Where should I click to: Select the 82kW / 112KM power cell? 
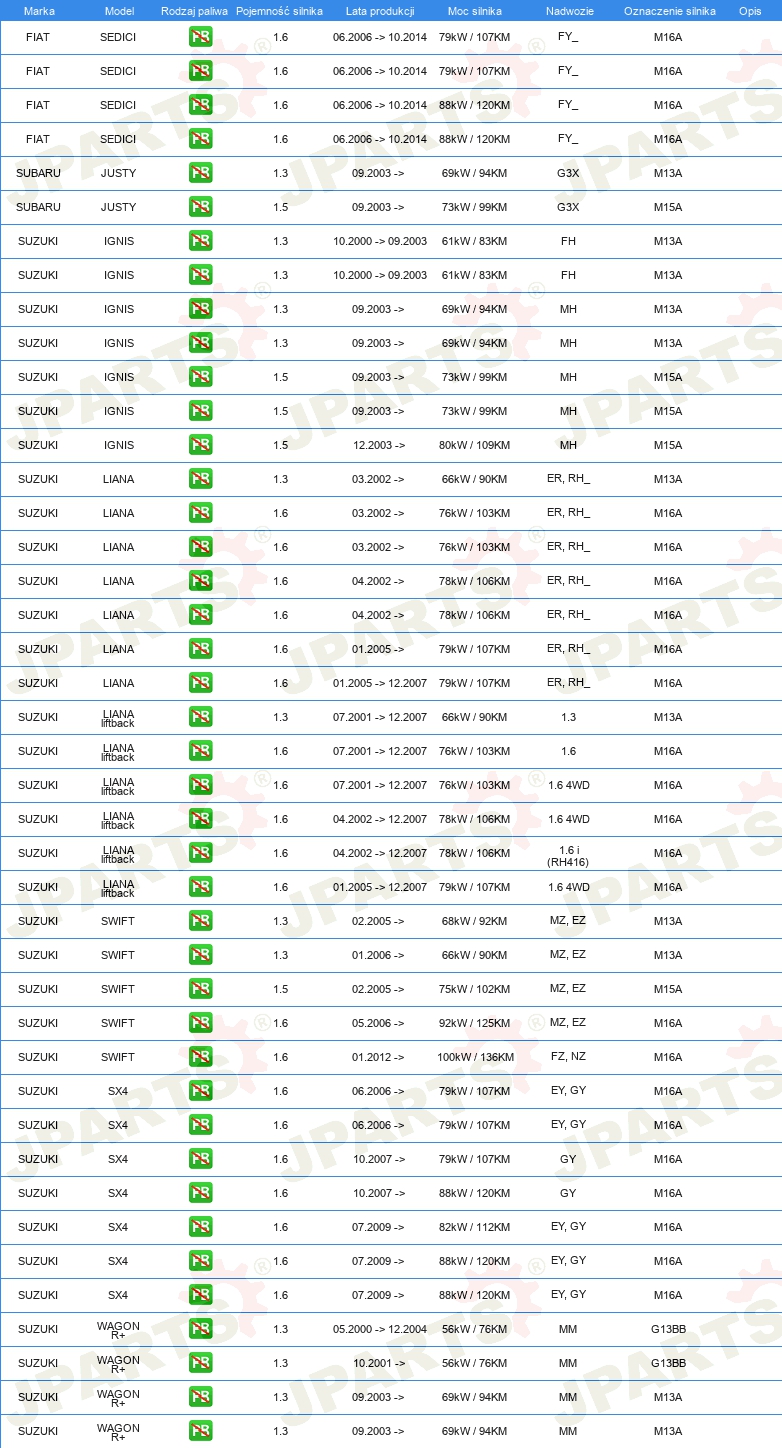tap(474, 1227)
